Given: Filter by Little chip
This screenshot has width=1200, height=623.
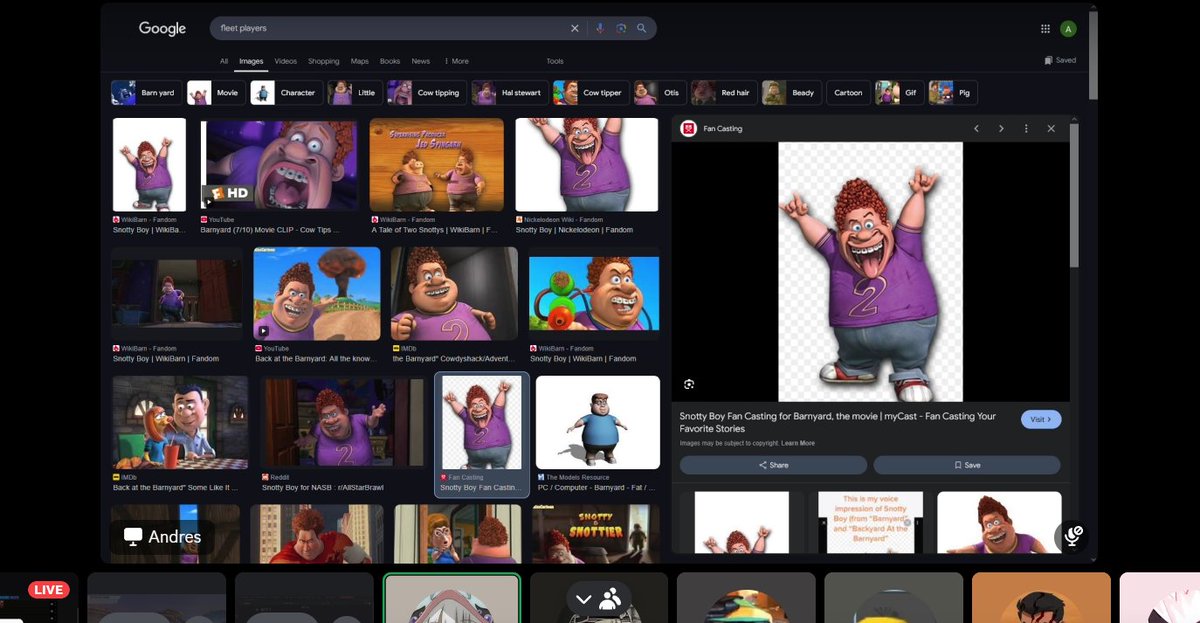Looking at the screenshot, I should (x=355, y=93).
